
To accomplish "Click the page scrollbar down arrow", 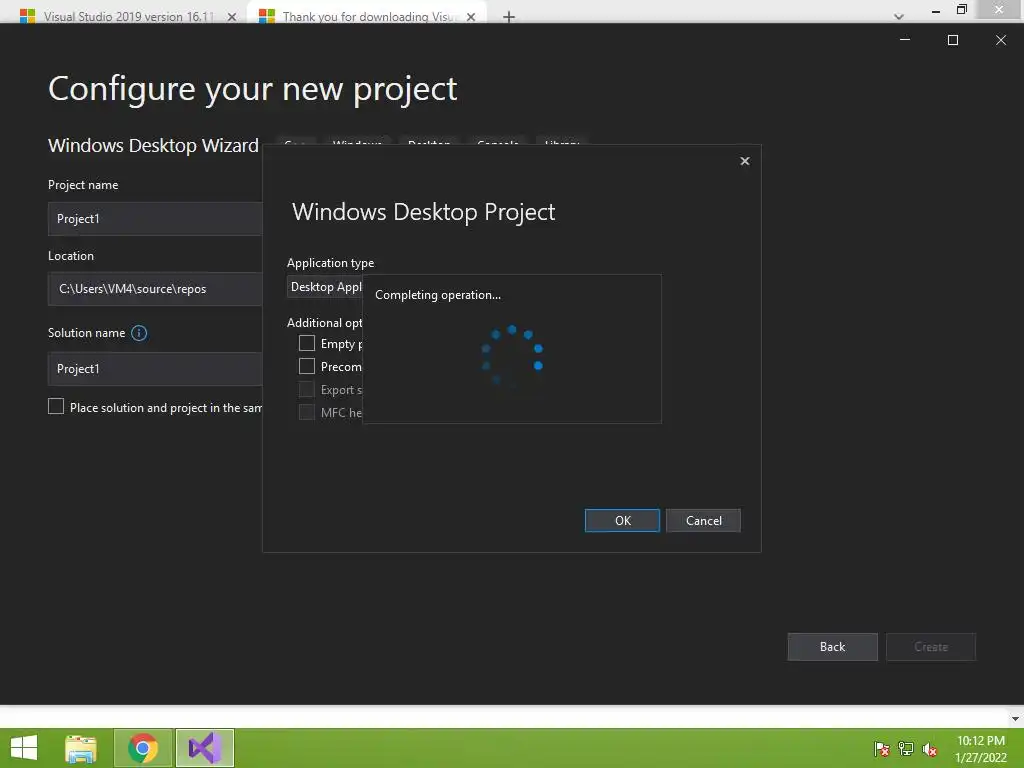I will click(1014, 718).
